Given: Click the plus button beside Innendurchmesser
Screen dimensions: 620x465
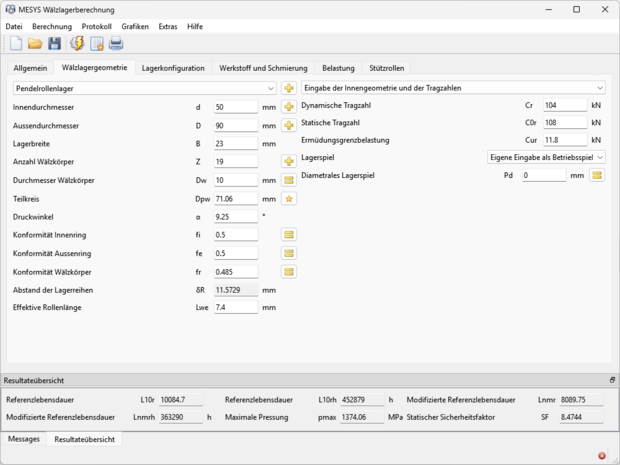Looking at the screenshot, I should tap(289, 107).
